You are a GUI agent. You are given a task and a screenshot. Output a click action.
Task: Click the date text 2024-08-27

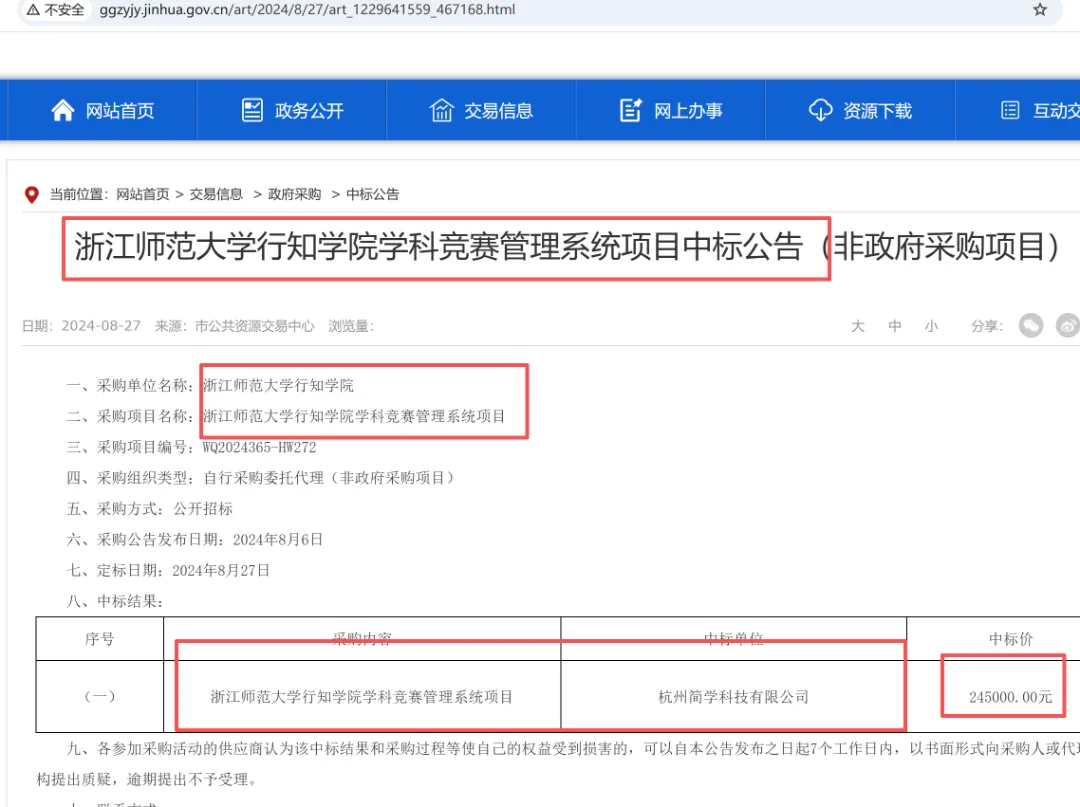pyautogui.click(x=101, y=326)
